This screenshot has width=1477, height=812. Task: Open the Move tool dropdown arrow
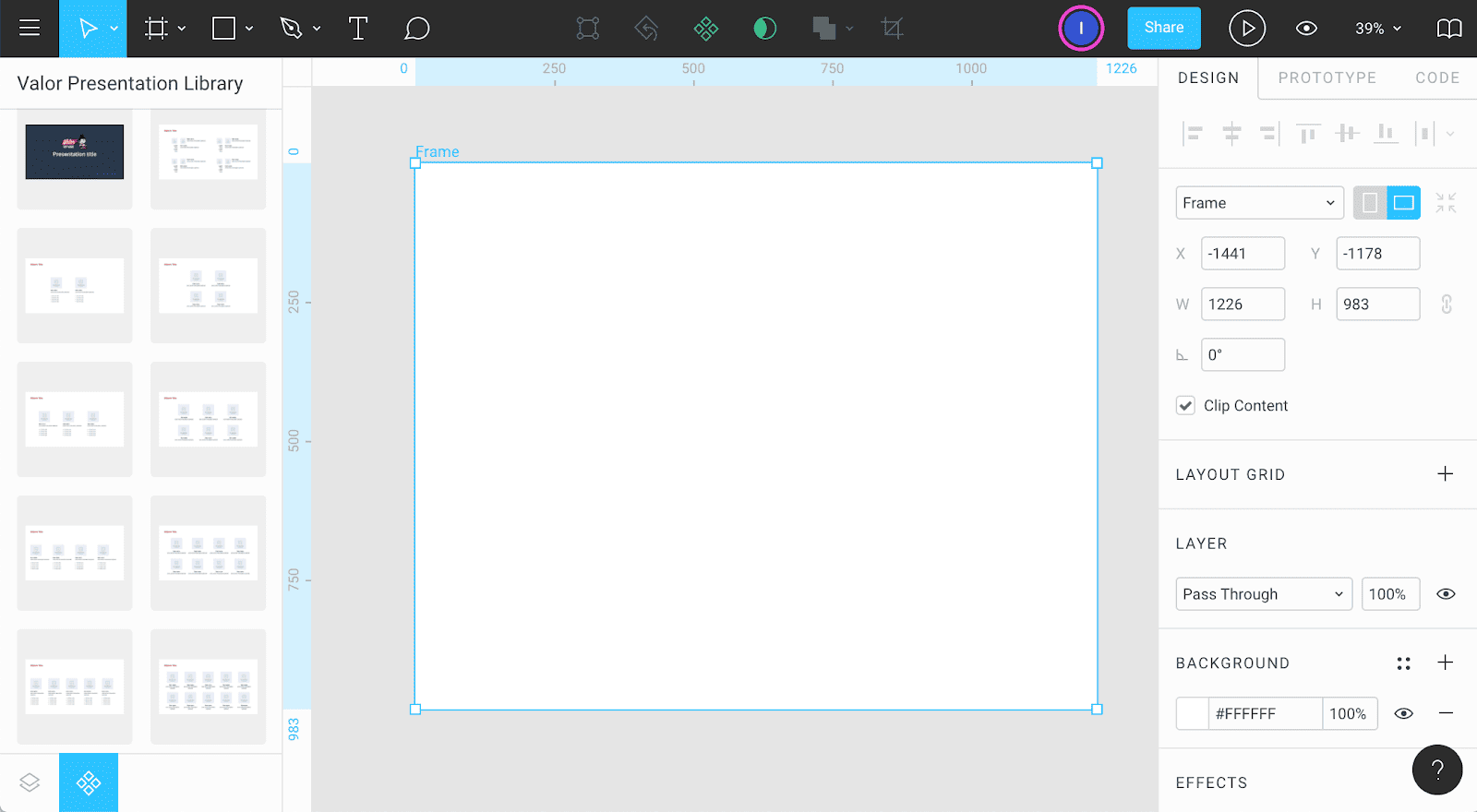point(114,29)
